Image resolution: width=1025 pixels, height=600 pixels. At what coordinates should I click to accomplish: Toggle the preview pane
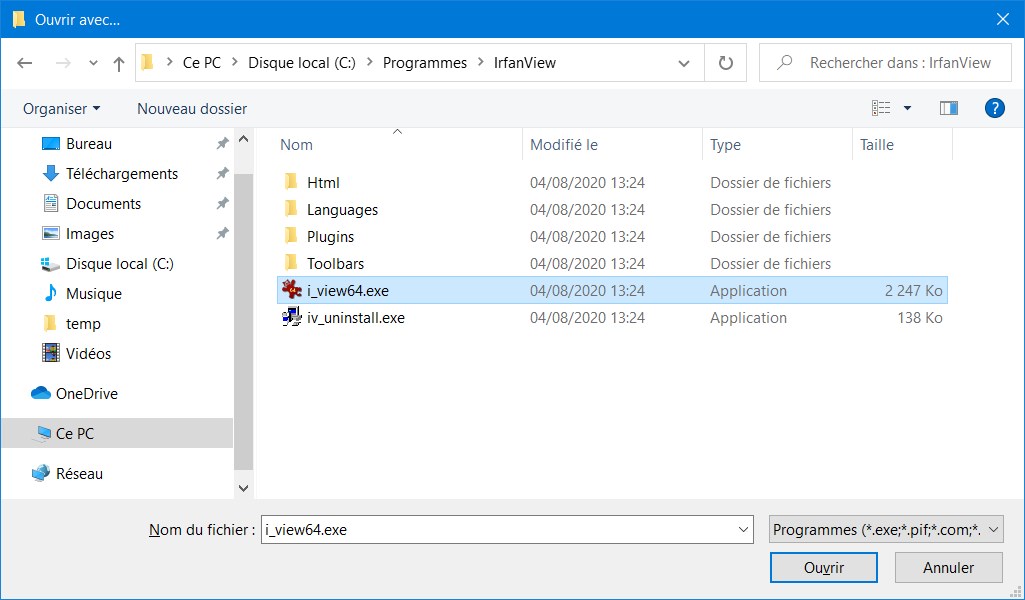(x=949, y=108)
